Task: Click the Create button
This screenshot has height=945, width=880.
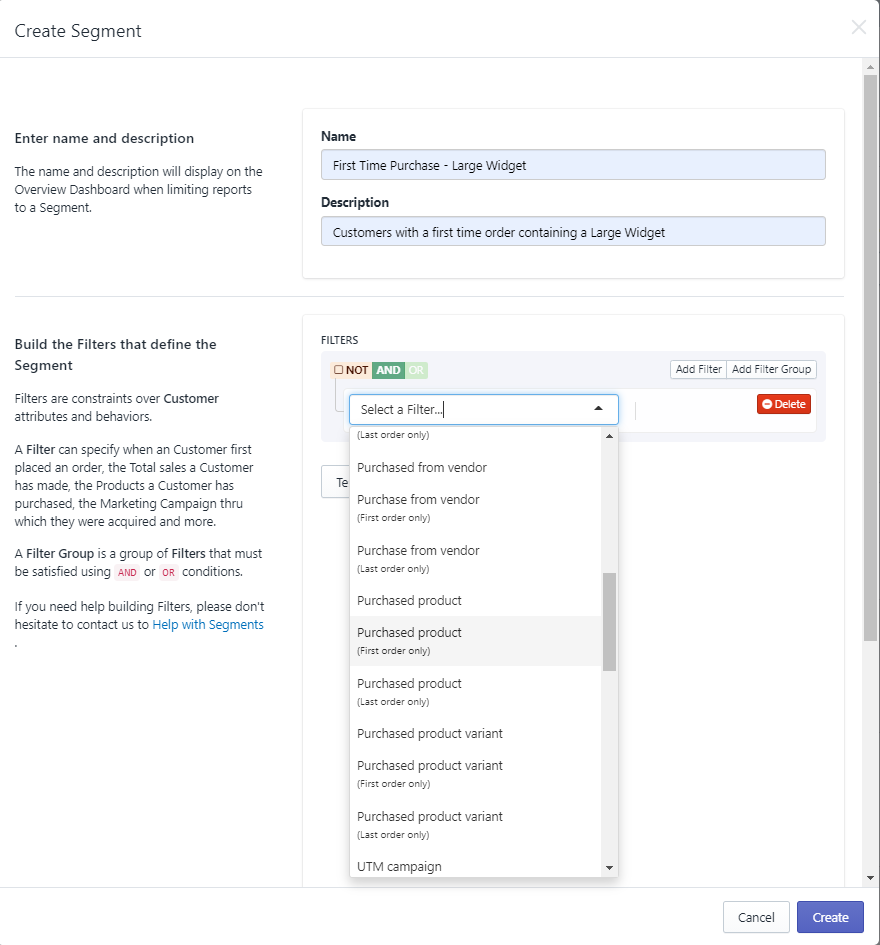Action: click(830, 917)
